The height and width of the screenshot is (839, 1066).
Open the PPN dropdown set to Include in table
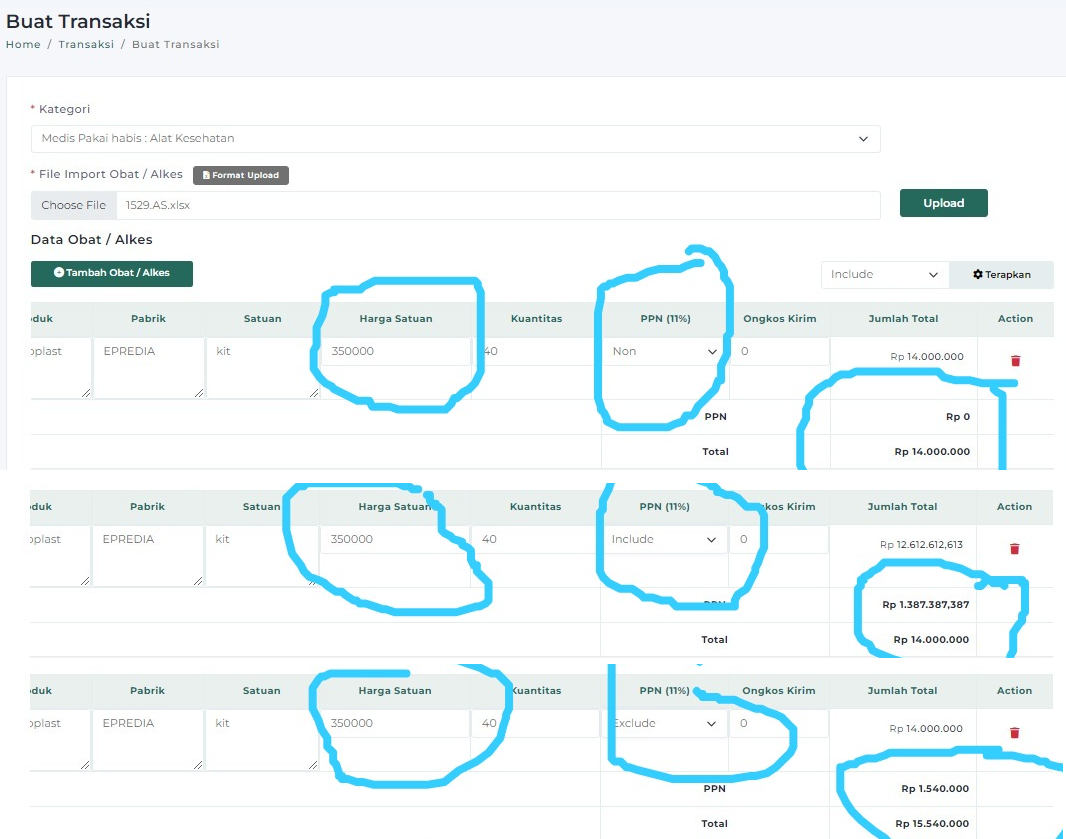click(664, 539)
